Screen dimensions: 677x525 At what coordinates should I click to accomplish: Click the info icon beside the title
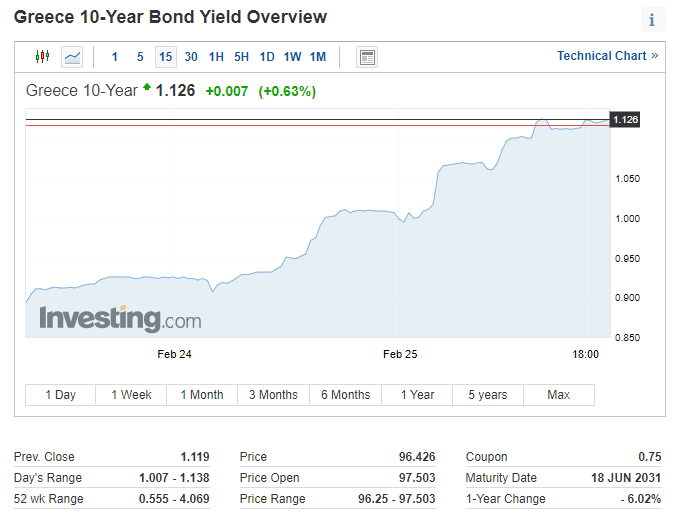652,20
